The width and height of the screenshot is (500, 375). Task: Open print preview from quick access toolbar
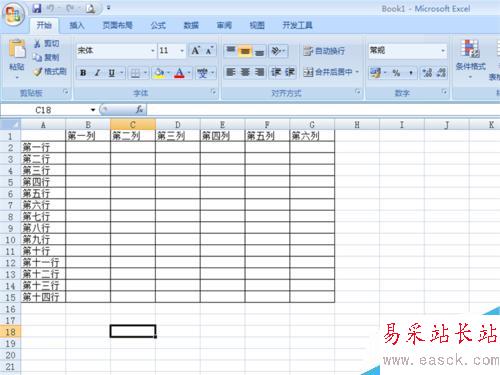click(90, 8)
